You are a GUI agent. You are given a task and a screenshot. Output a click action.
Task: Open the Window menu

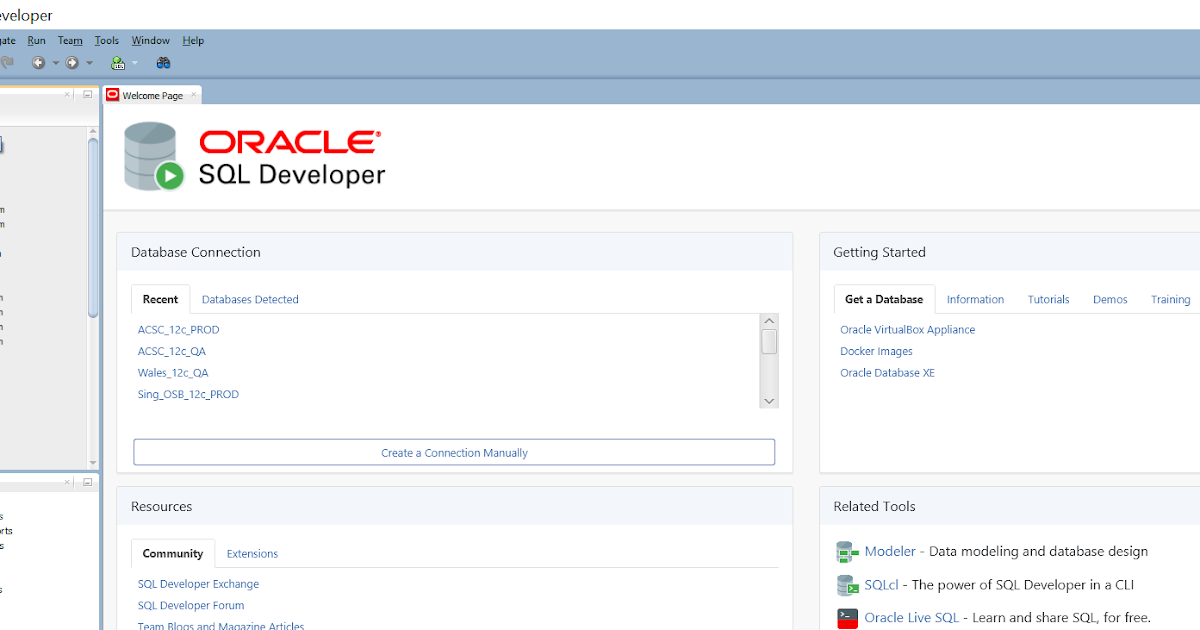point(151,41)
